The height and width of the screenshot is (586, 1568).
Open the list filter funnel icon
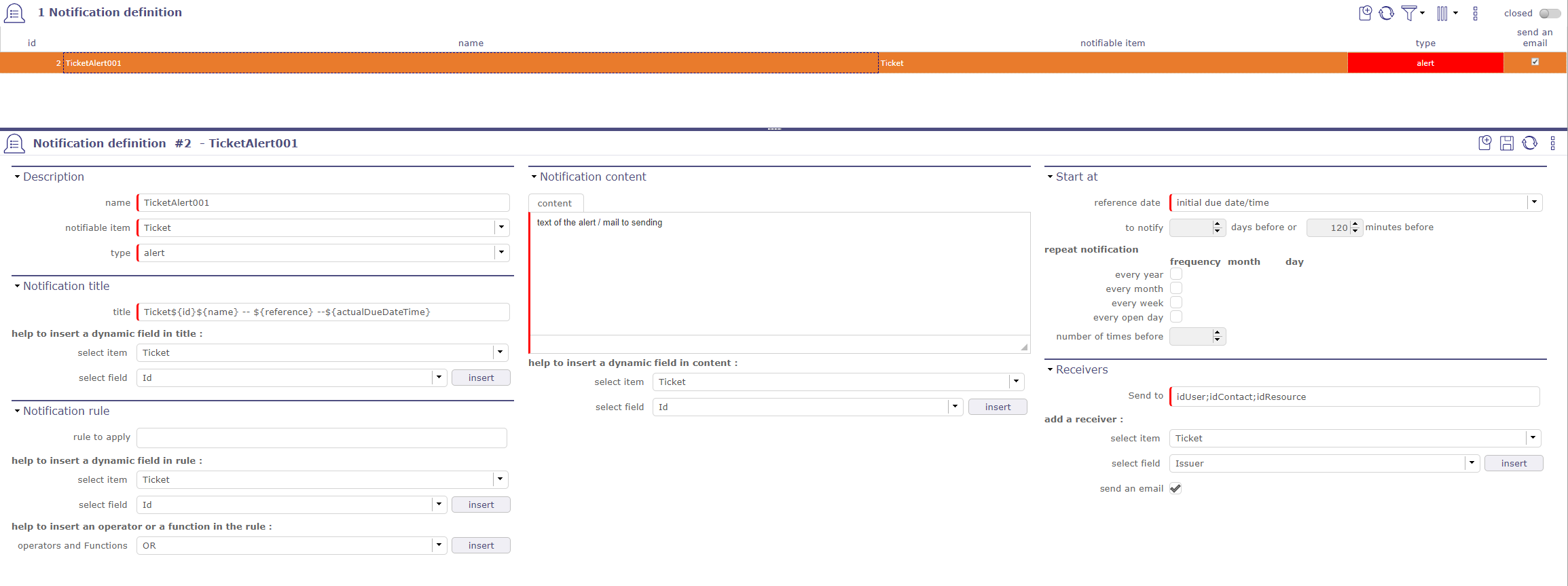(1409, 13)
